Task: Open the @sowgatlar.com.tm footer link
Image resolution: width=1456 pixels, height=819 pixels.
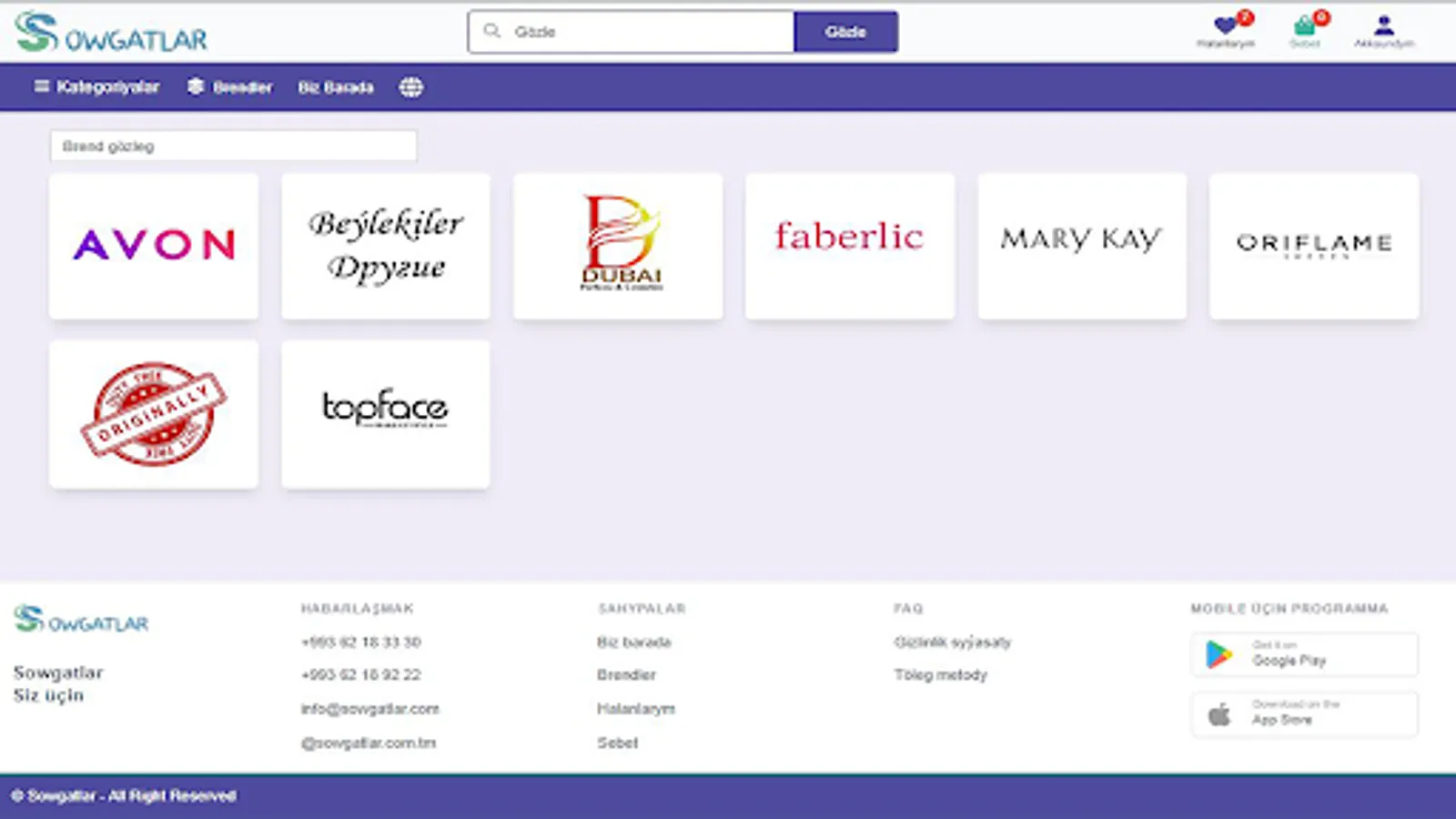Action: (369, 743)
